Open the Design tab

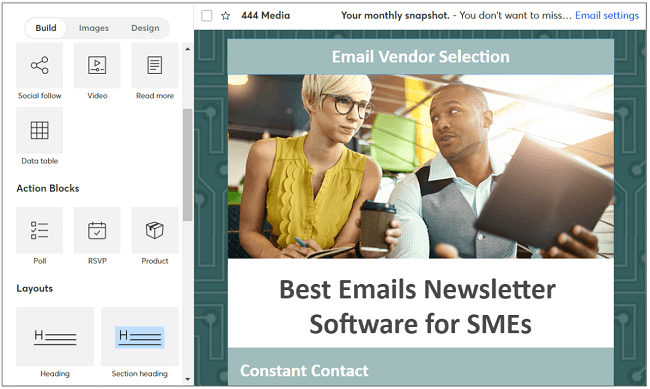click(145, 28)
